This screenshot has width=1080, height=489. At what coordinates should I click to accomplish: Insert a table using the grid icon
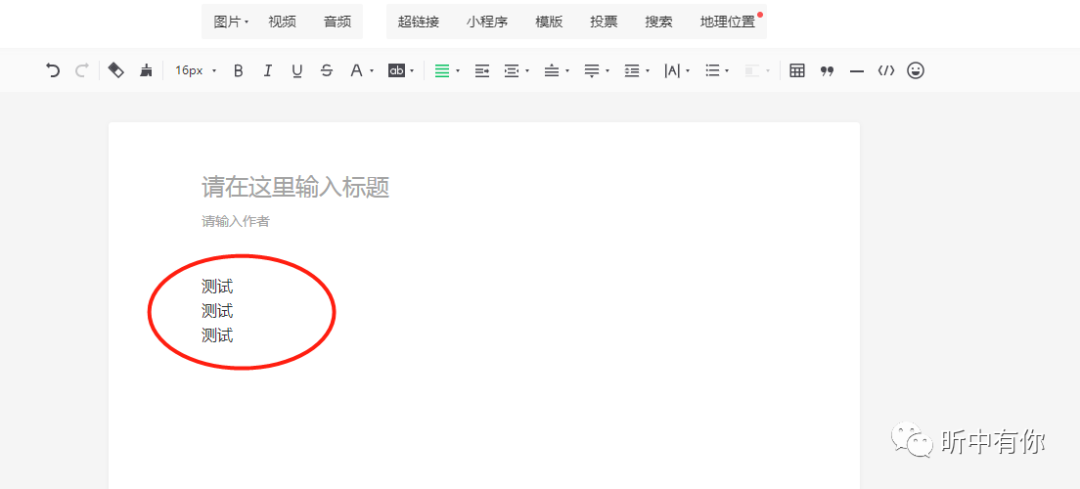(x=797, y=71)
